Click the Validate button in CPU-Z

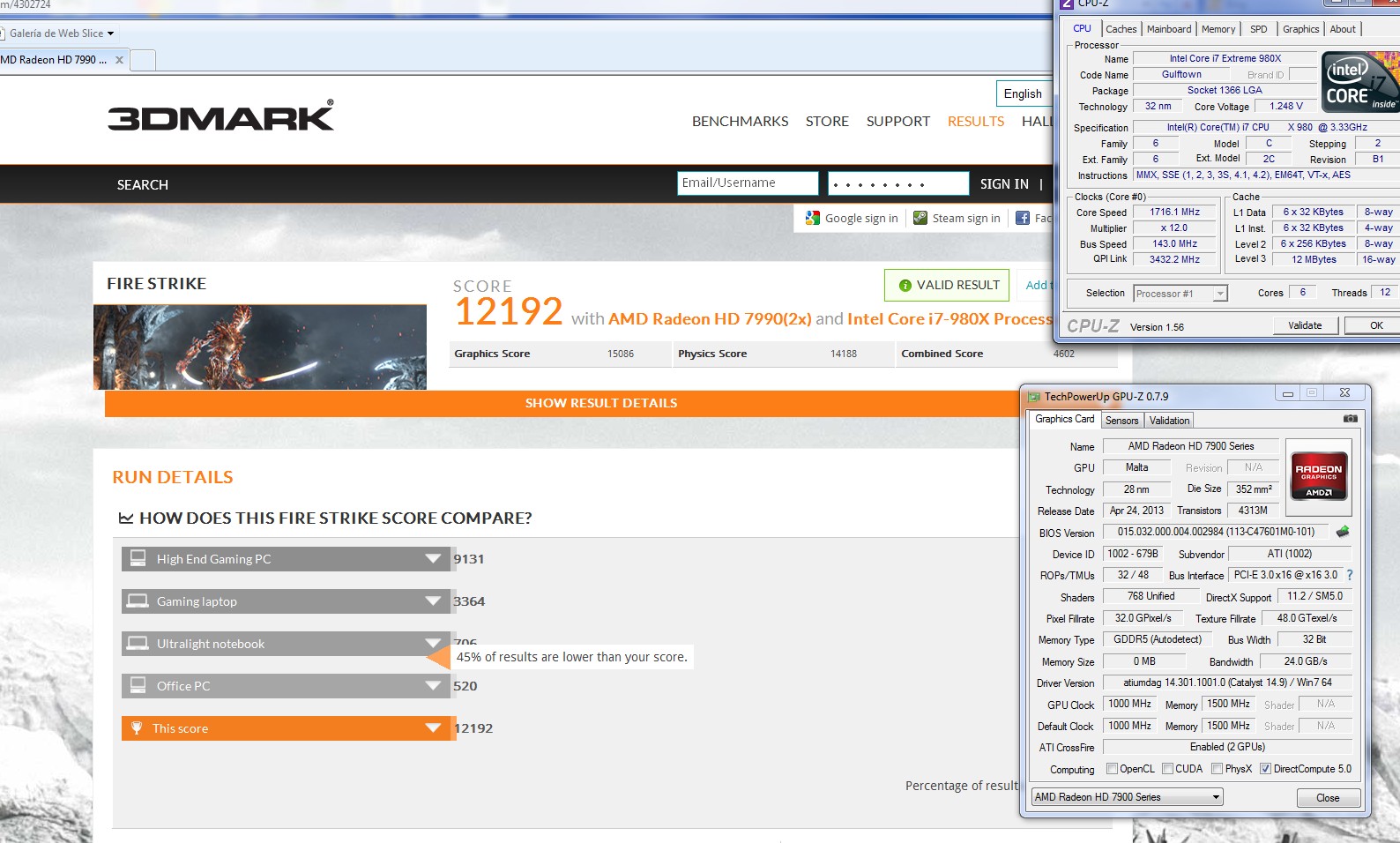tap(1305, 325)
